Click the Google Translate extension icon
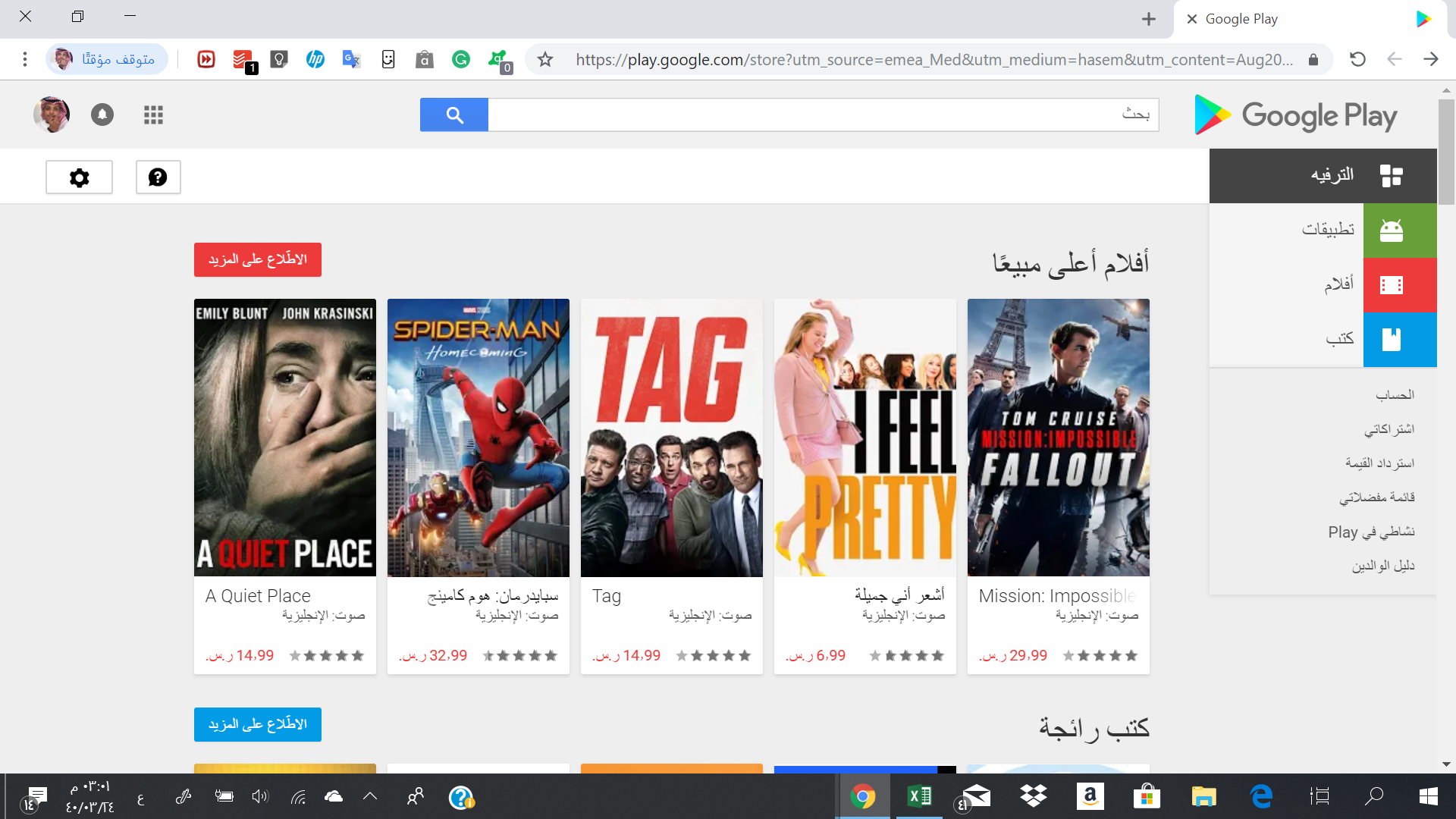Image resolution: width=1456 pixels, height=819 pixels. pos(351,59)
